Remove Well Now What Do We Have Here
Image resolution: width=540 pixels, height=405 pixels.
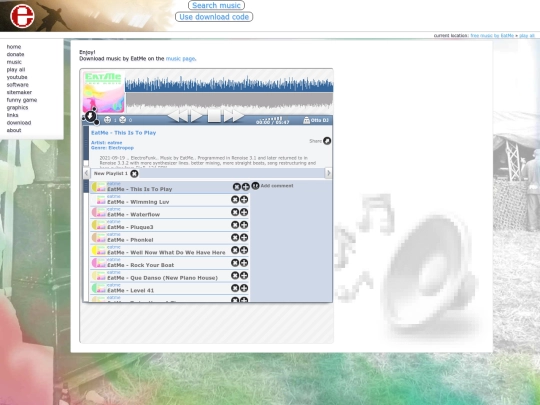(x=235, y=250)
